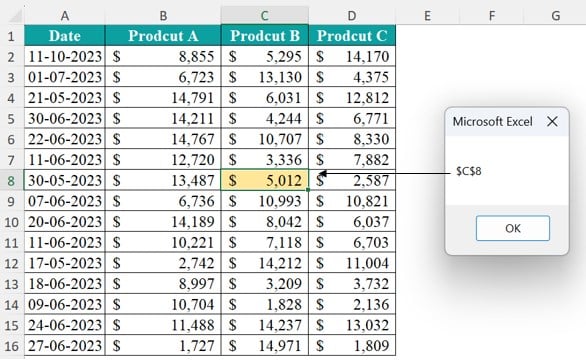The height and width of the screenshot is (360, 586).
Task: Click the Prodcut B header cell
Action: pyautogui.click(x=265, y=36)
